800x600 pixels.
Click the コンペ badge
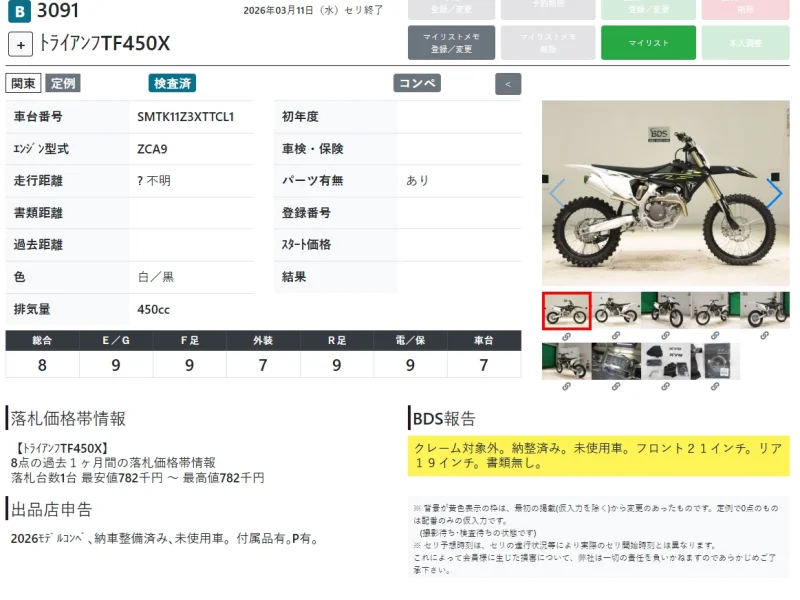417,83
